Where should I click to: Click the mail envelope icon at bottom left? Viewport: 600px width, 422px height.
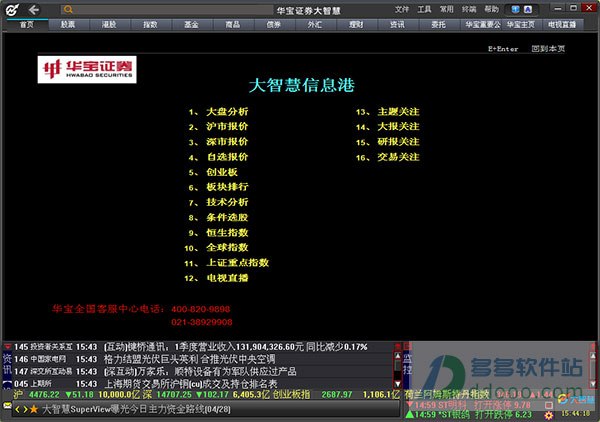pyautogui.click(x=7, y=406)
